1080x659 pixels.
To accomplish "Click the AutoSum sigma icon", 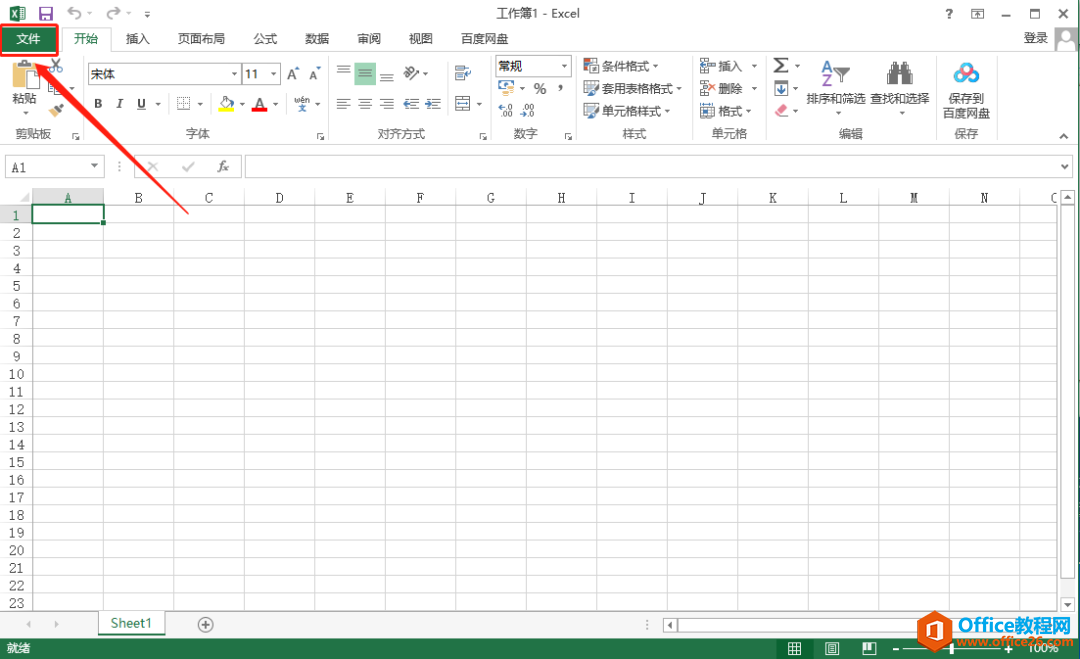I will 780,65.
